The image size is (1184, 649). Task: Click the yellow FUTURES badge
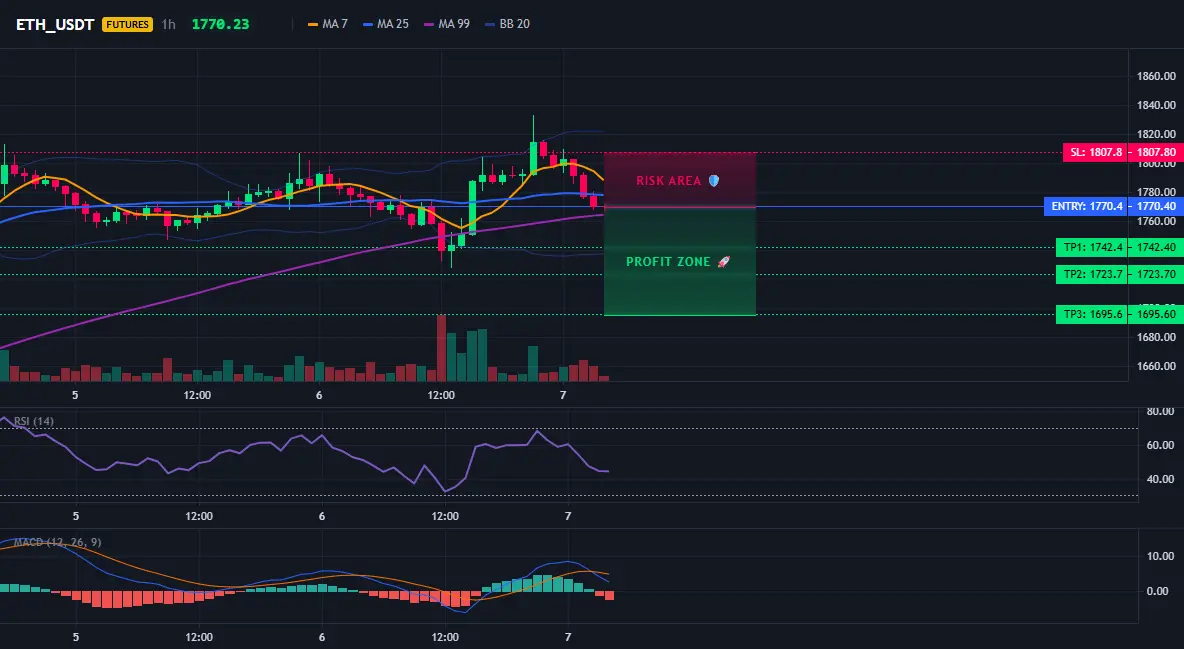(x=128, y=24)
